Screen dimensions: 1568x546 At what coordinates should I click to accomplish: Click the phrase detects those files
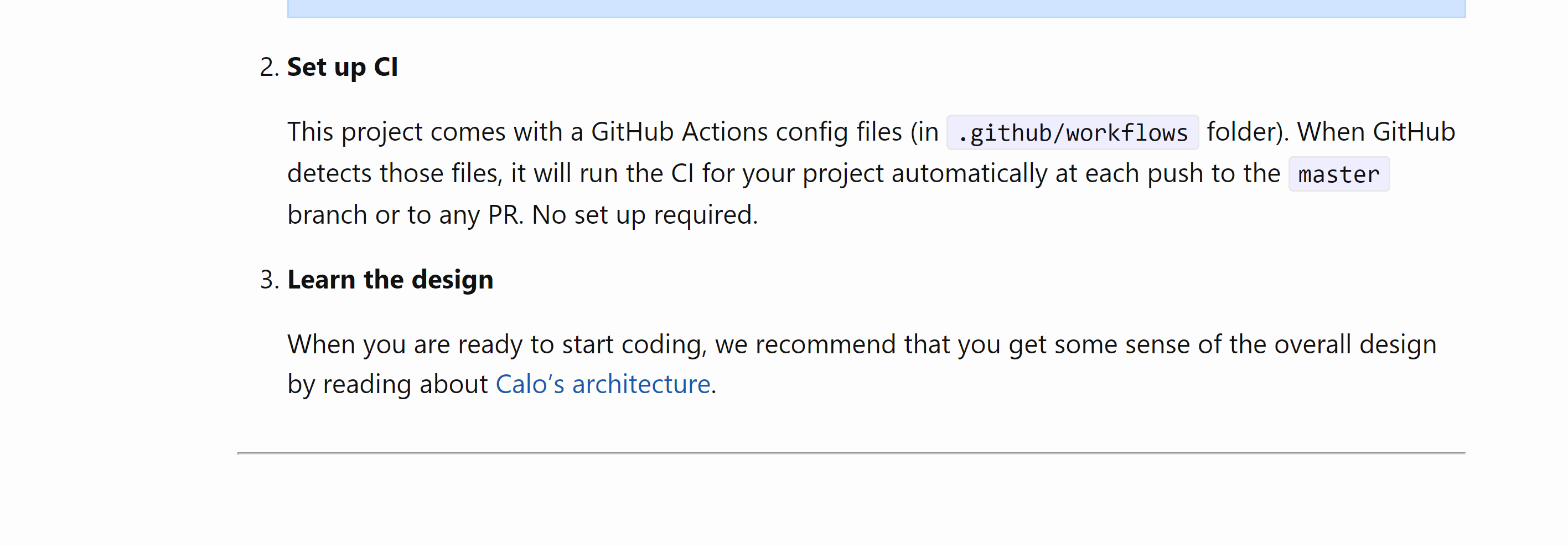(395, 173)
